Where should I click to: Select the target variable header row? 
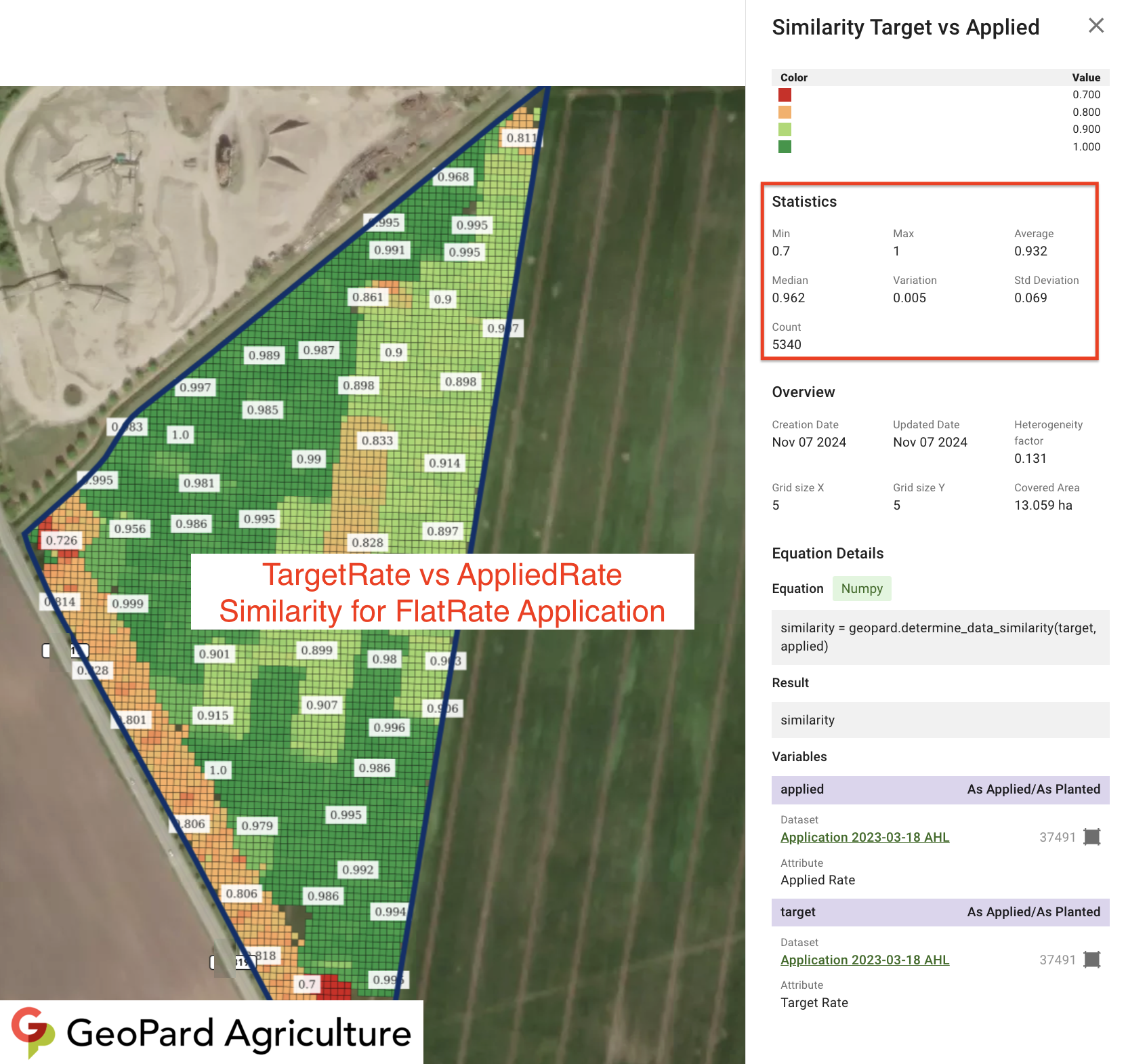(940, 912)
